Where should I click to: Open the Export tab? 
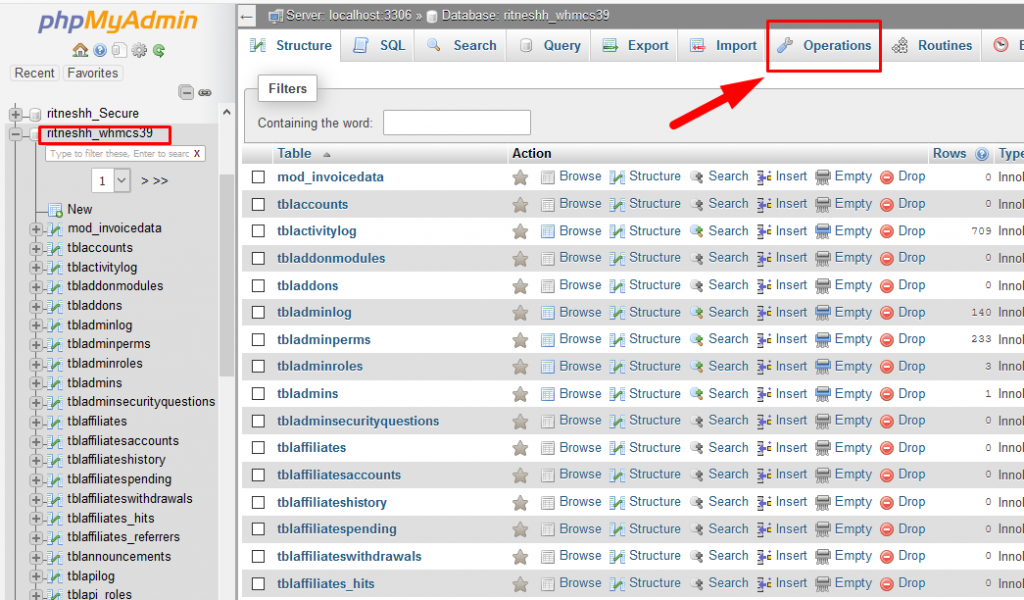tap(635, 46)
